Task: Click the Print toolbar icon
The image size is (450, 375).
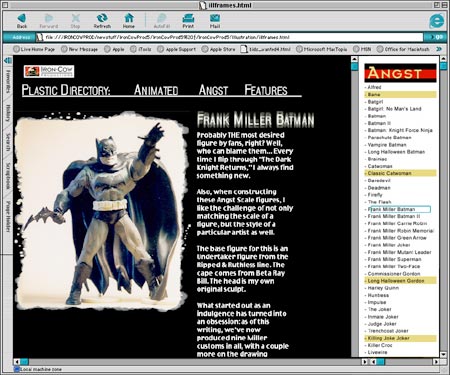Action: pos(188,18)
